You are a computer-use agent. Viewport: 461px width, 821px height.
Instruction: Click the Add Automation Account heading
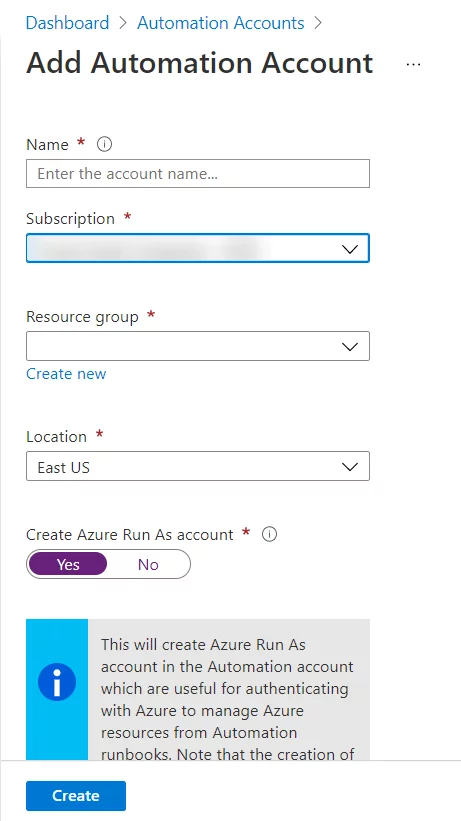200,63
